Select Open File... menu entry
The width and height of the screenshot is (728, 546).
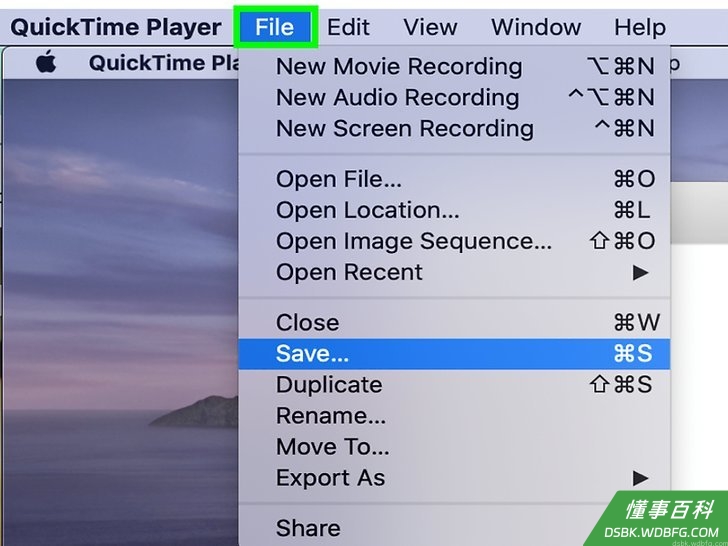coord(454,179)
